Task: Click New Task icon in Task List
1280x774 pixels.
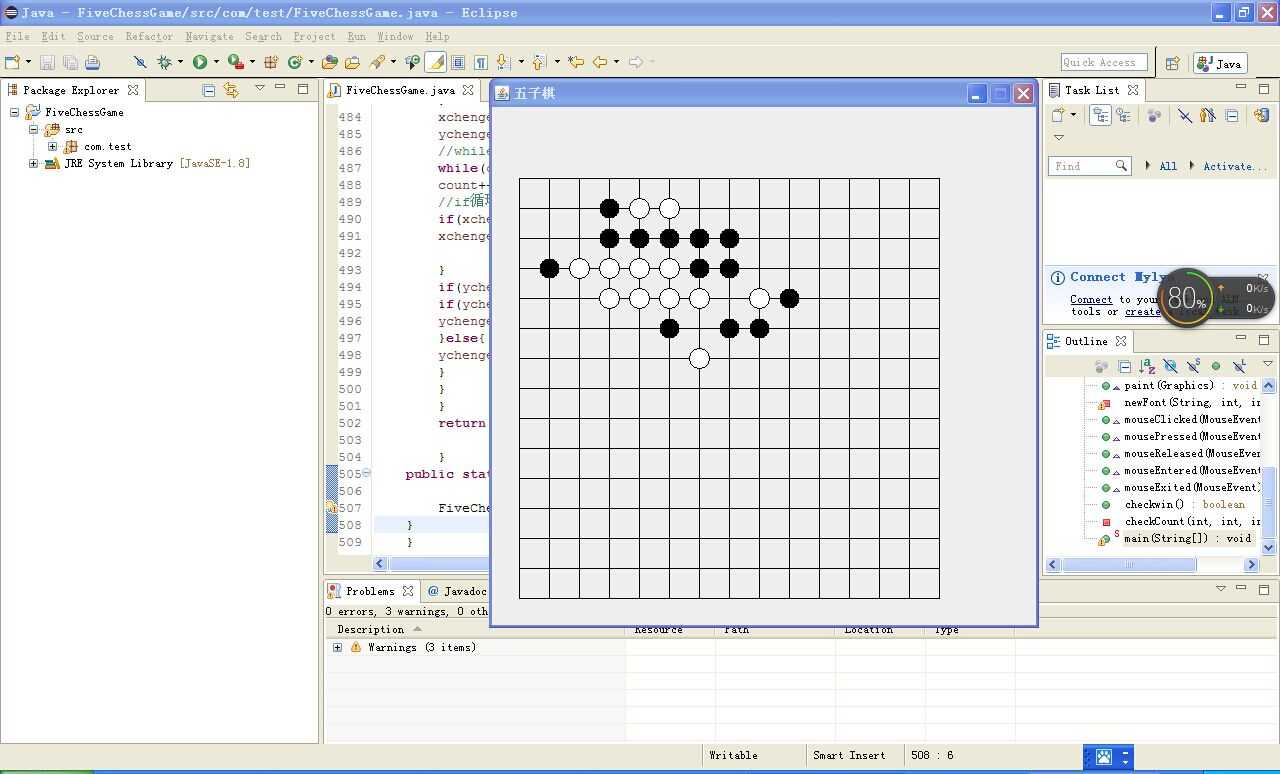Action: tap(1059, 115)
